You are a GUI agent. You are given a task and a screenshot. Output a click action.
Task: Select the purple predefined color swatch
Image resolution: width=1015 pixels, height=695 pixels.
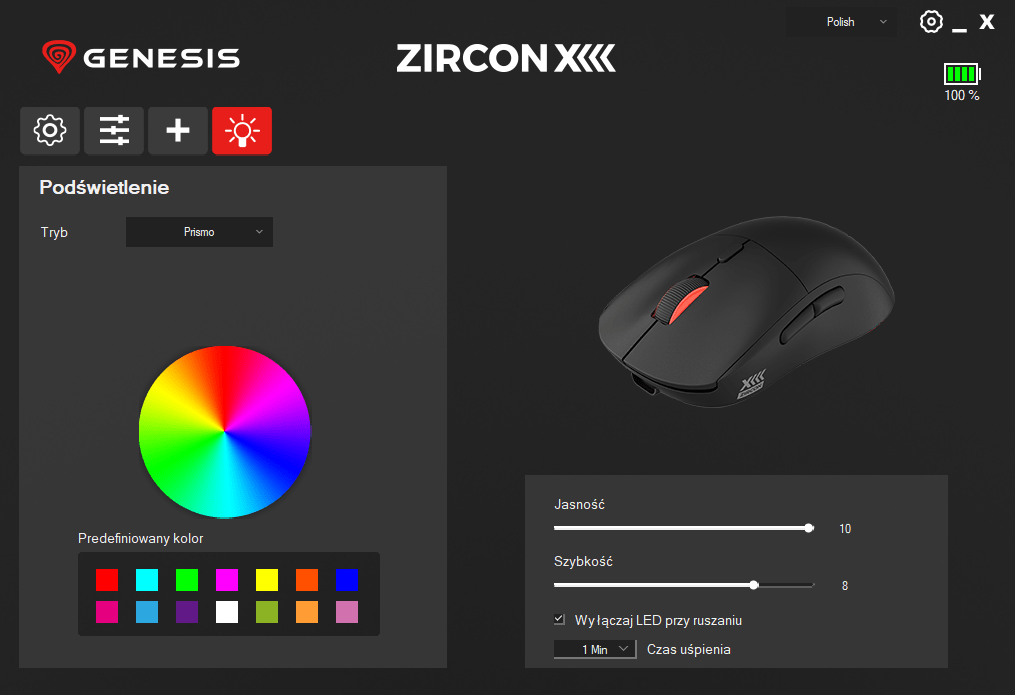(x=187, y=612)
